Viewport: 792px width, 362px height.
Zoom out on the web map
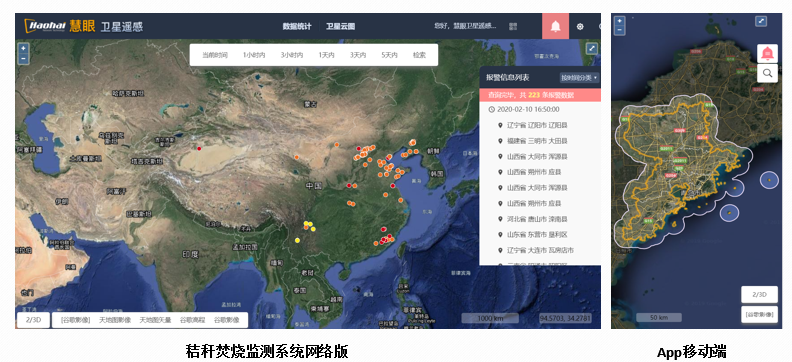point(23,59)
